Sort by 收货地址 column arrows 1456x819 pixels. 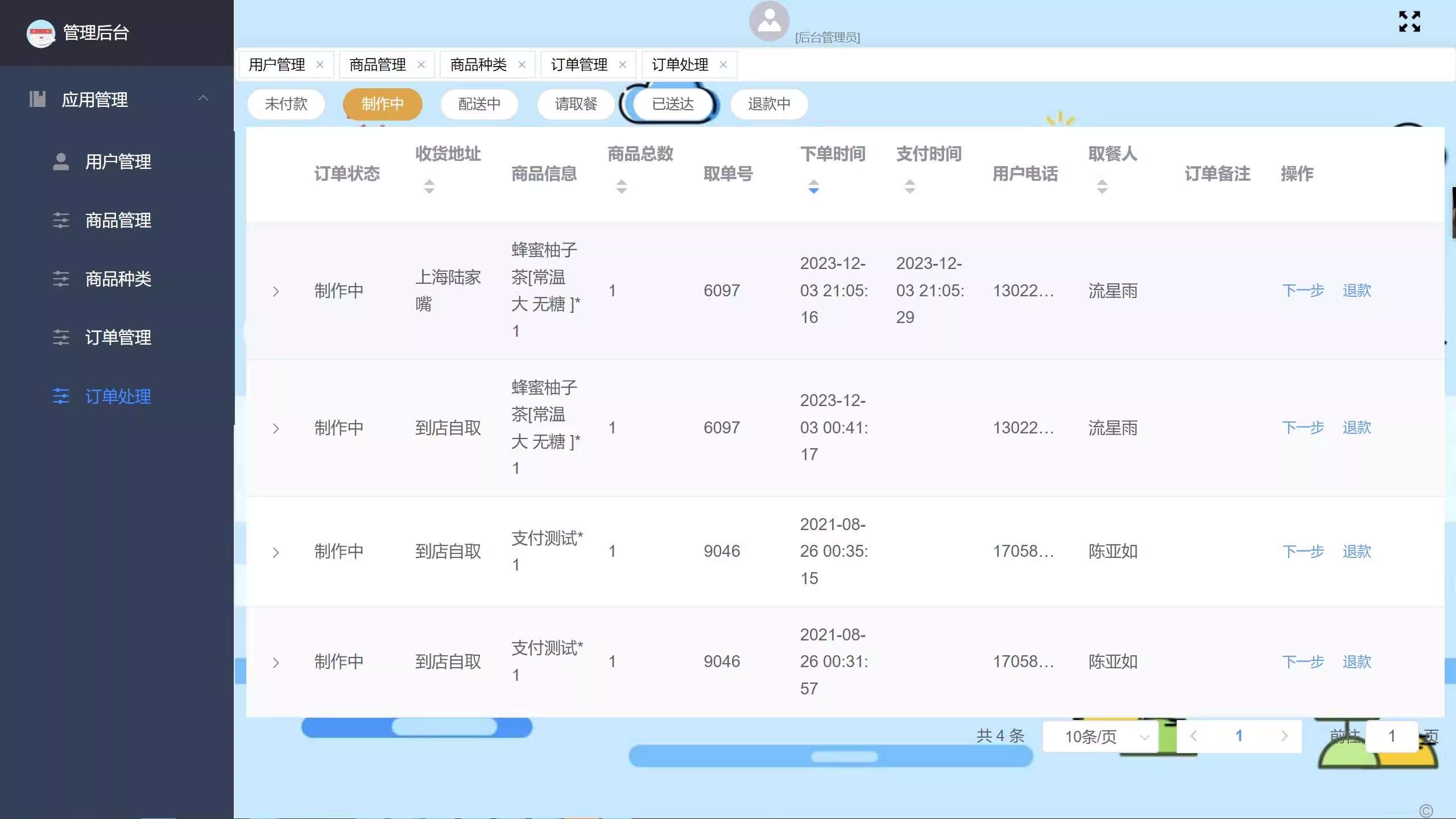click(x=429, y=187)
